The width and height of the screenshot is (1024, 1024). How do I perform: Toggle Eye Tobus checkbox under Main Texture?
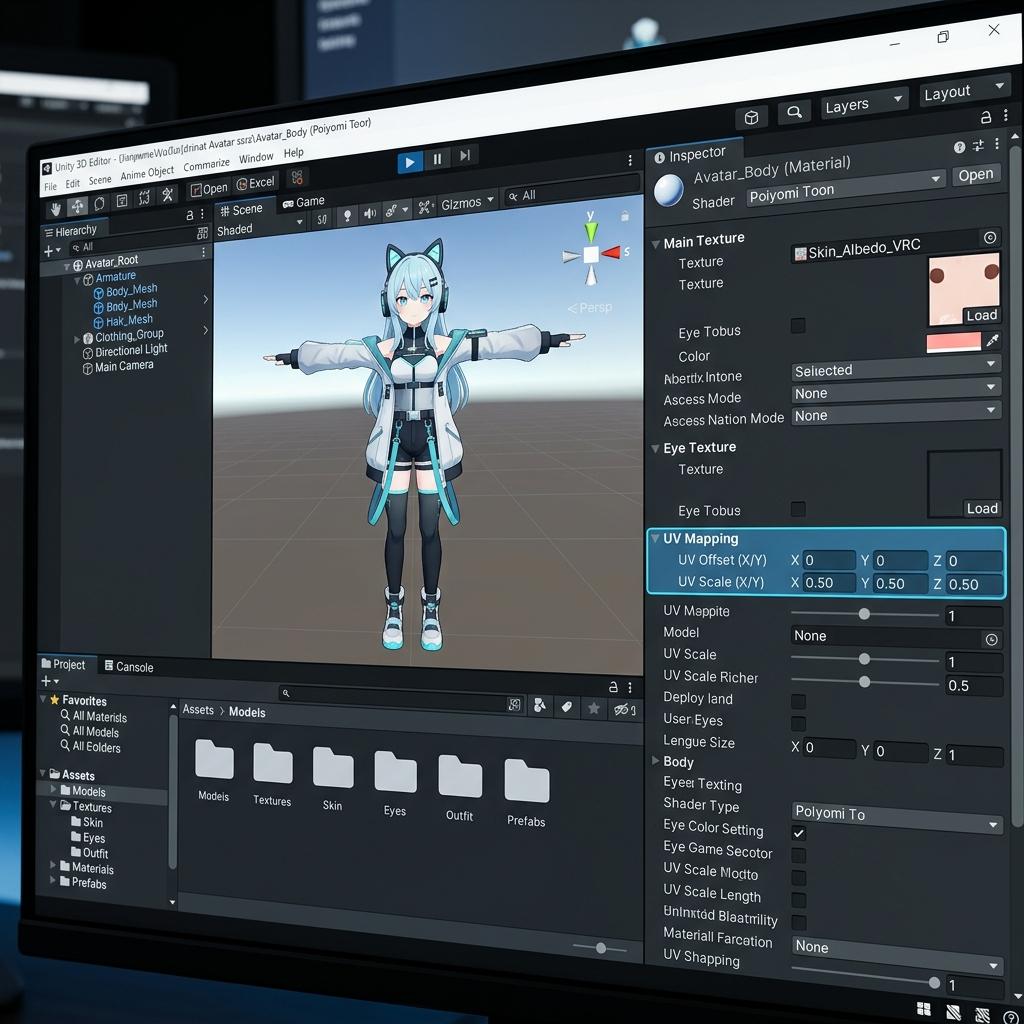tap(798, 325)
